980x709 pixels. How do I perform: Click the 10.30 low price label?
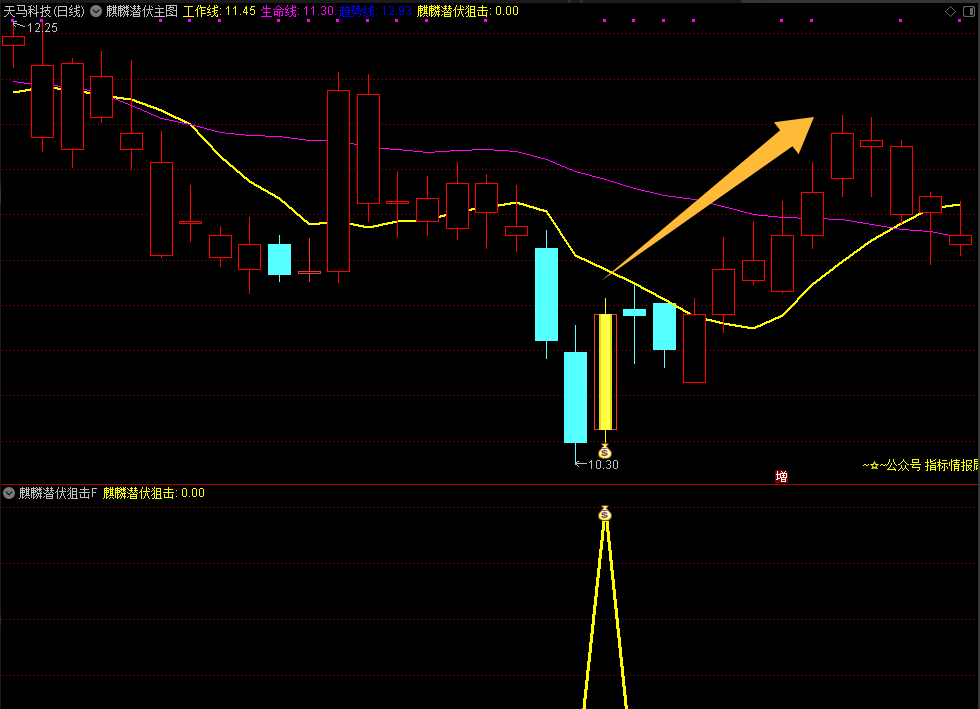[602, 464]
